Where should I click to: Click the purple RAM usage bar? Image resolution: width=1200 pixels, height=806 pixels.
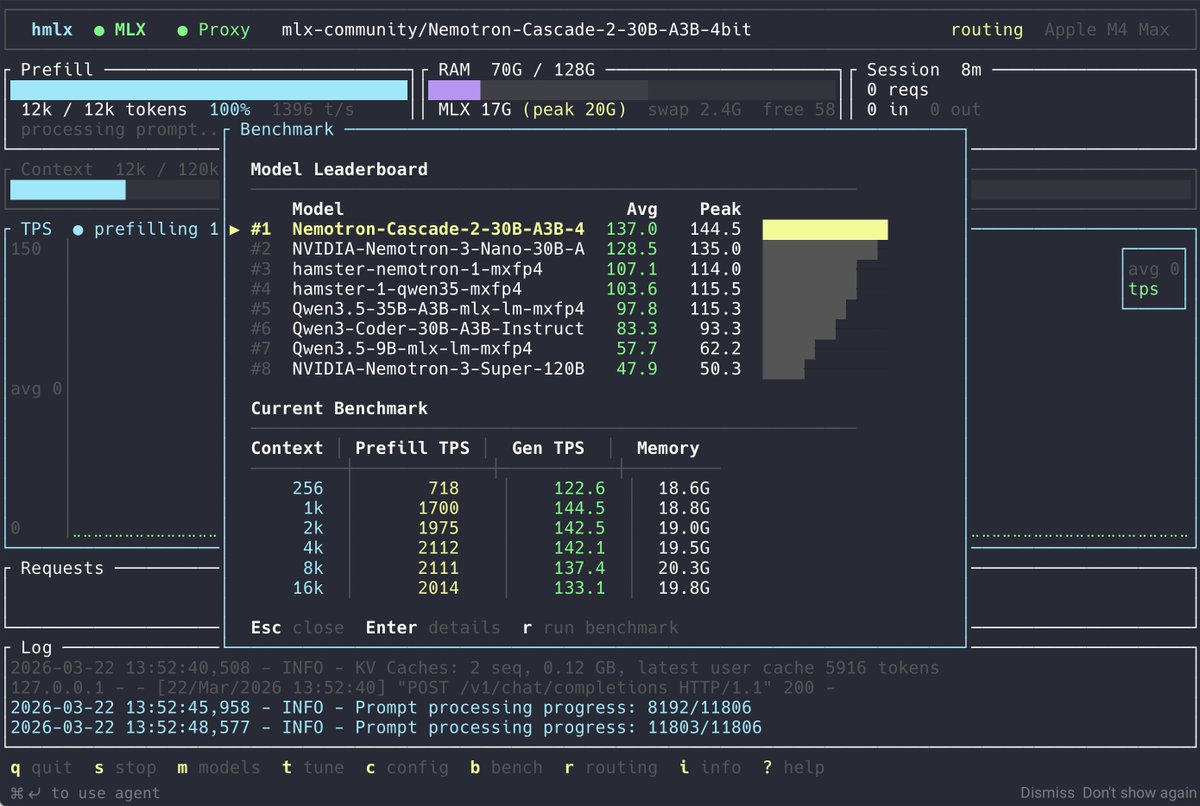[x=454, y=90]
